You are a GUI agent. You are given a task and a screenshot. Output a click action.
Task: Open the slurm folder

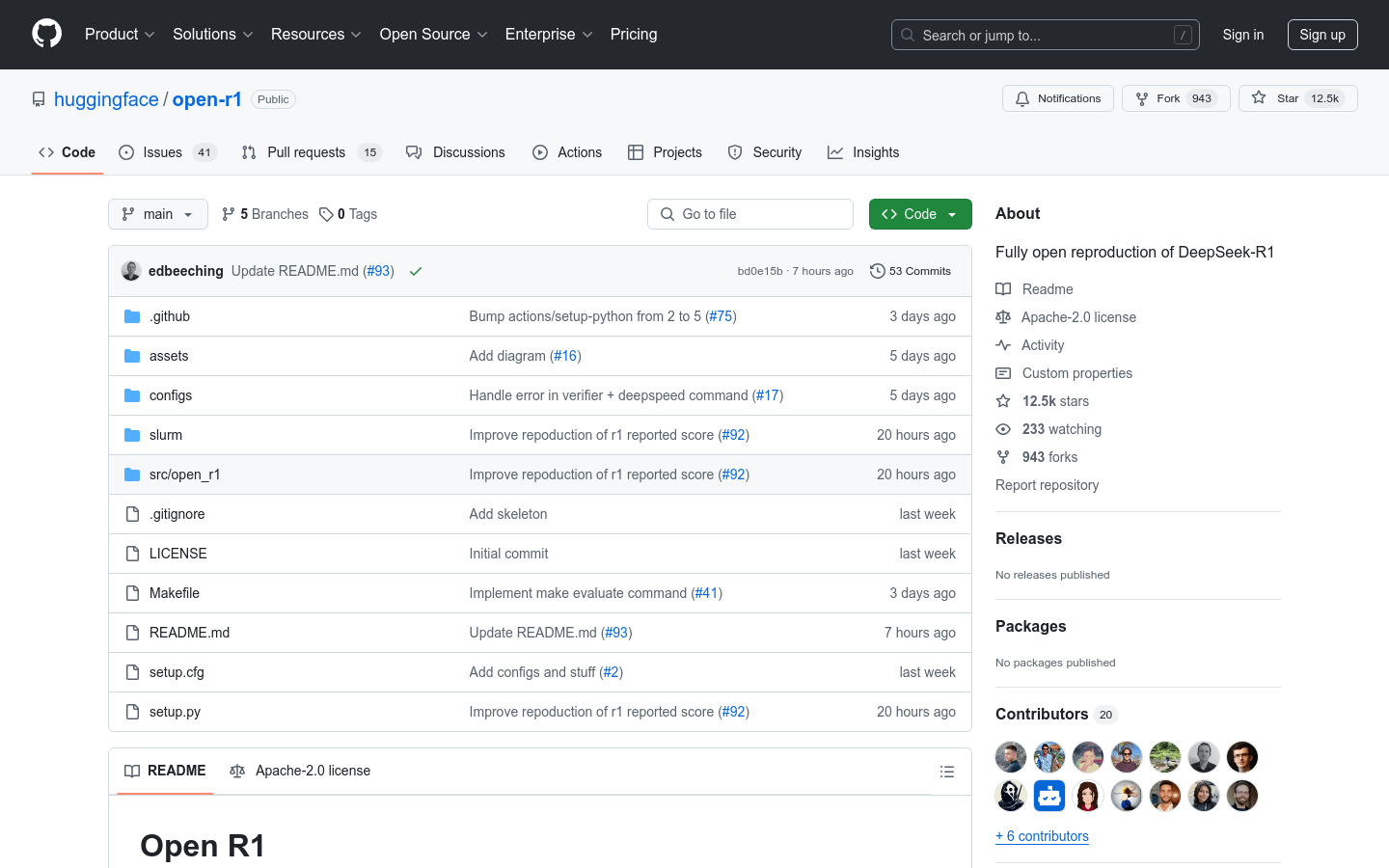tap(166, 435)
